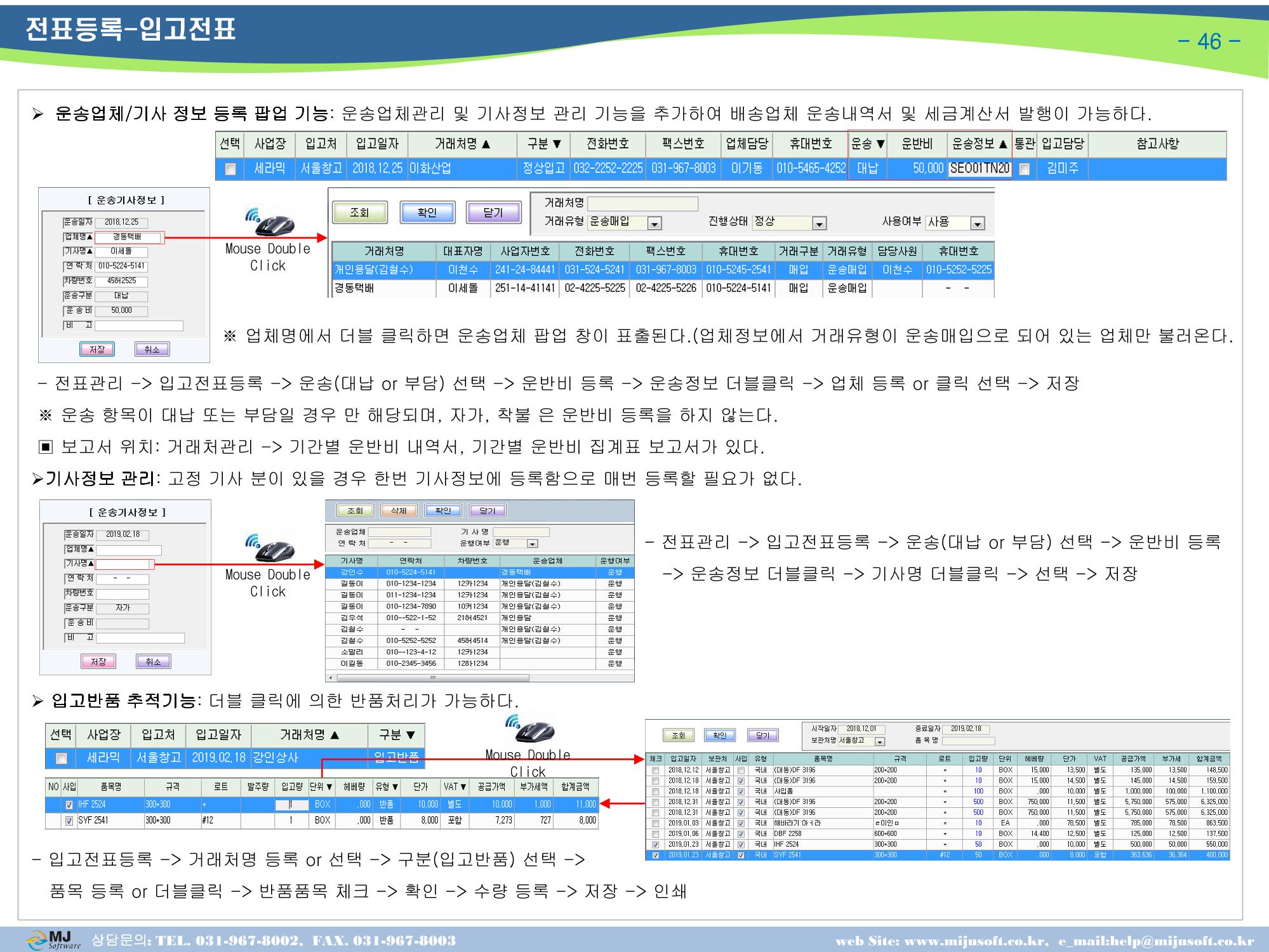Click 종료일자 2019.02.18 date field

click(x=965, y=729)
